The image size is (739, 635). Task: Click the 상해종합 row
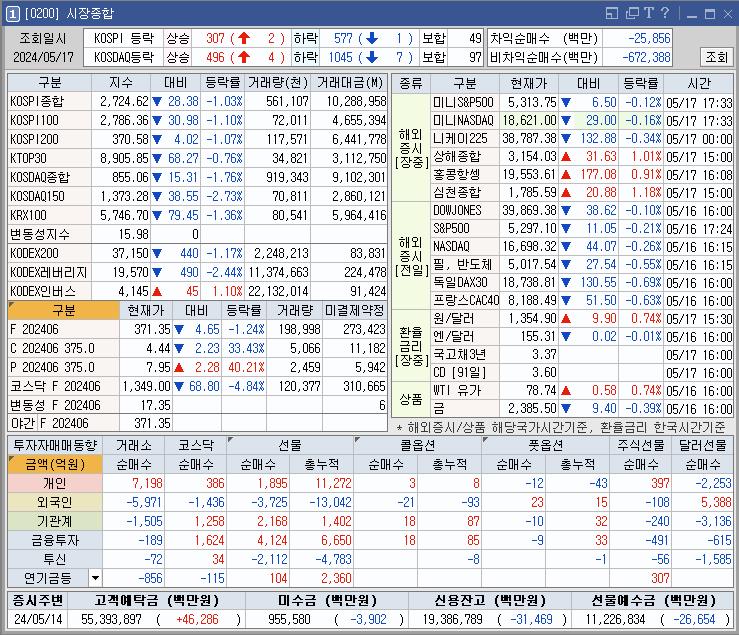click(582, 156)
